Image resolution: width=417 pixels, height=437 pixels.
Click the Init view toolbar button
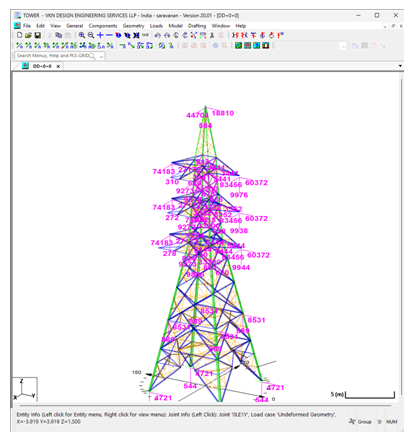pyautogui.click(x=145, y=35)
